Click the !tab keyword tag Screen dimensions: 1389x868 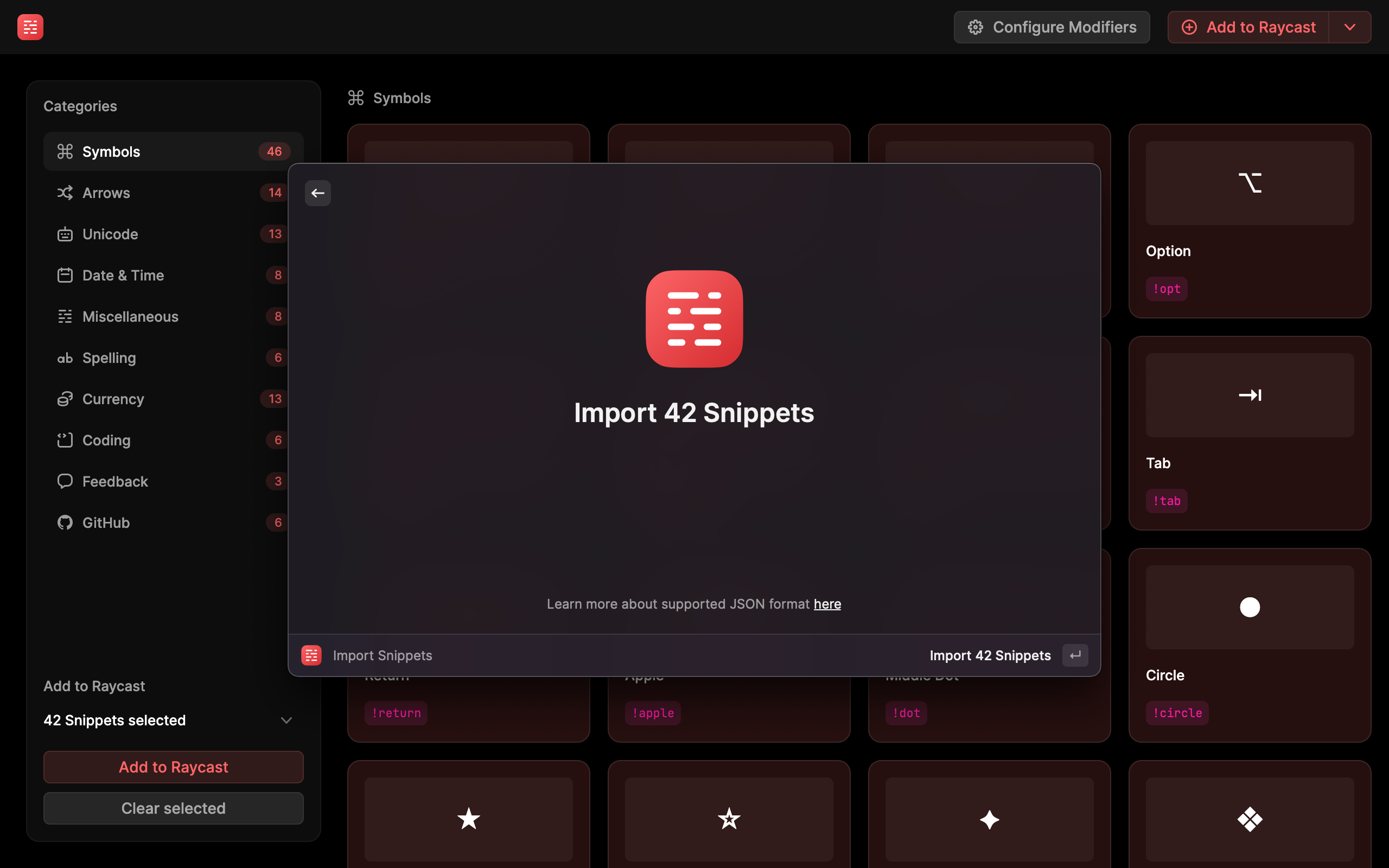[x=1167, y=501]
